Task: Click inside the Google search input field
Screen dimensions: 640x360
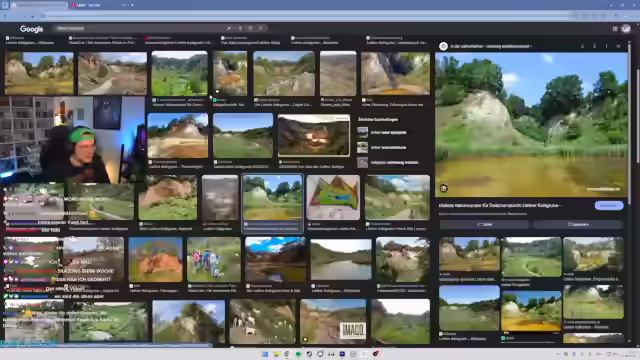Action: (139, 28)
